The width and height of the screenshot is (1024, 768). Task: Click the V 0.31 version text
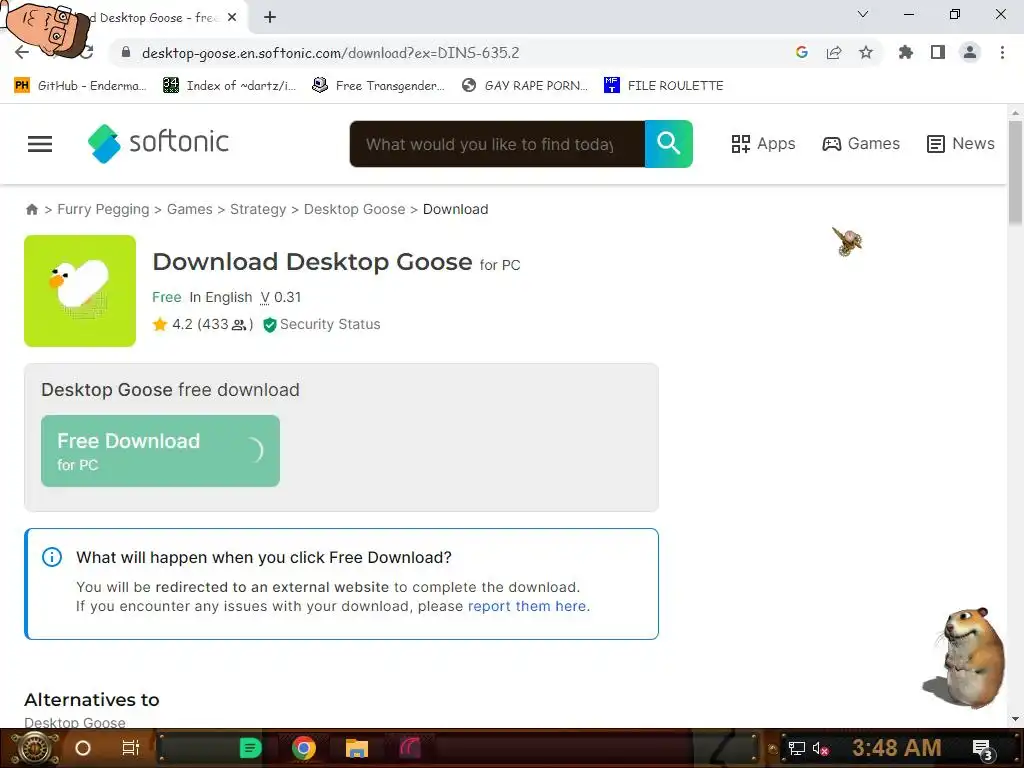point(281,297)
